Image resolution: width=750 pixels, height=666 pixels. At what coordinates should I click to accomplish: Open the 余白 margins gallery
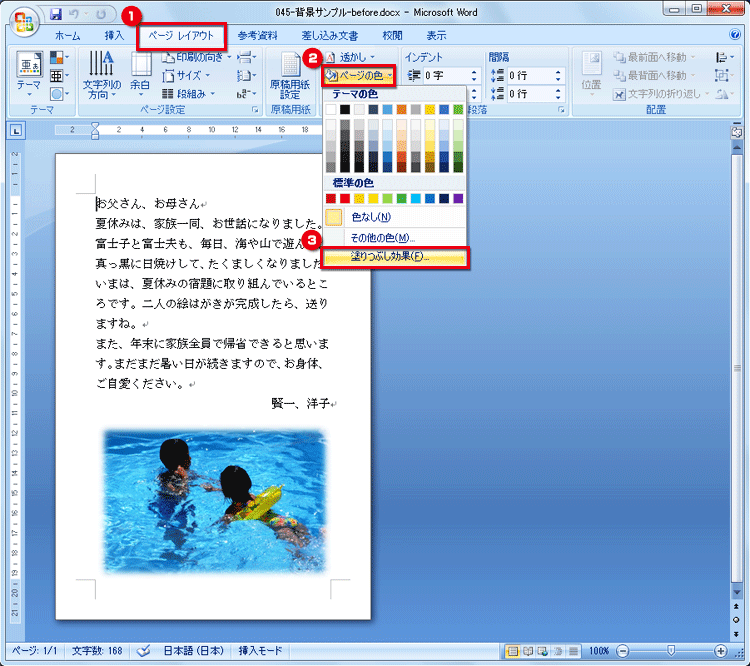coord(140,75)
